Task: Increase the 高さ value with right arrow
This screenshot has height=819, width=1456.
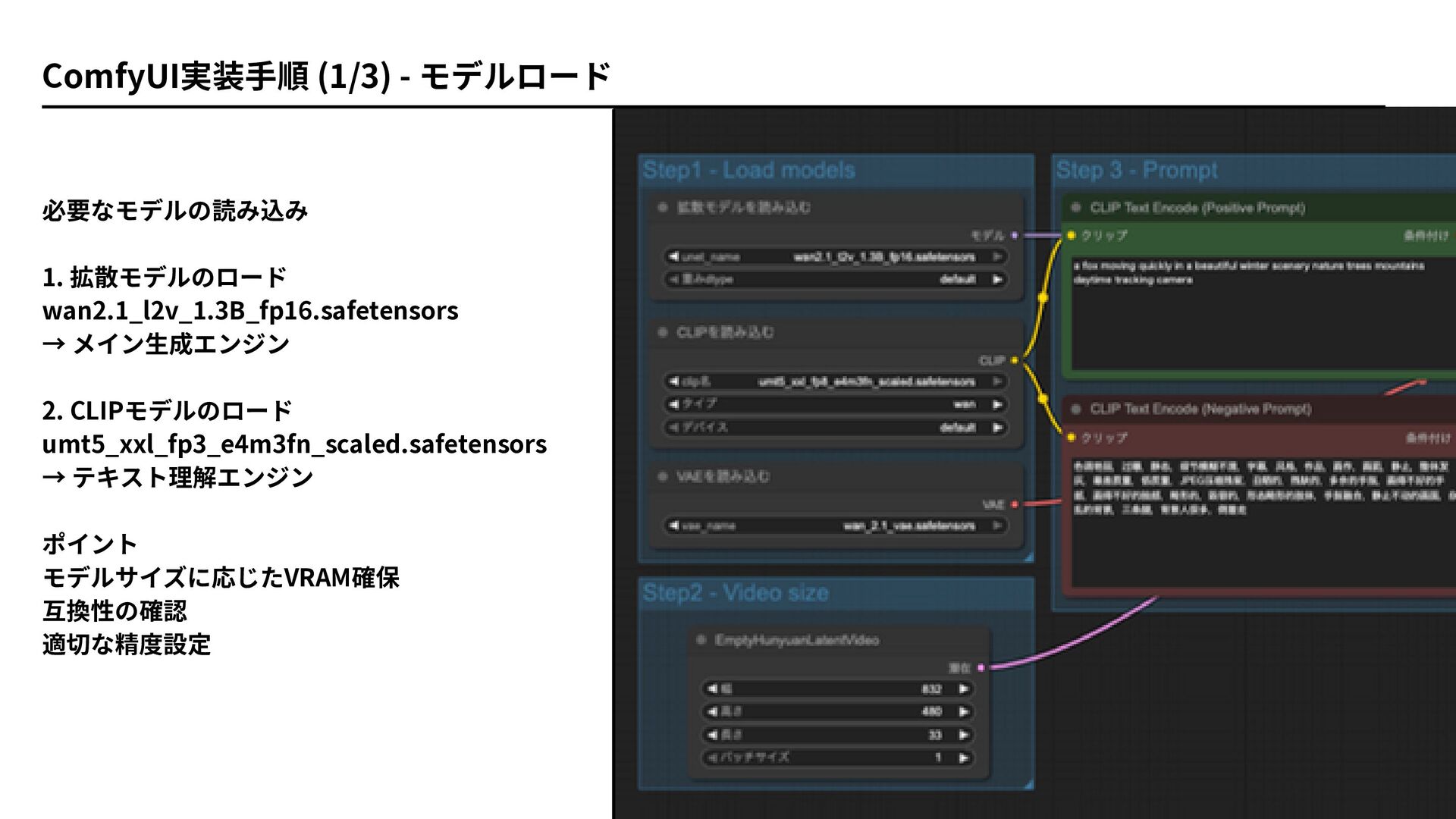Action: tap(963, 712)
